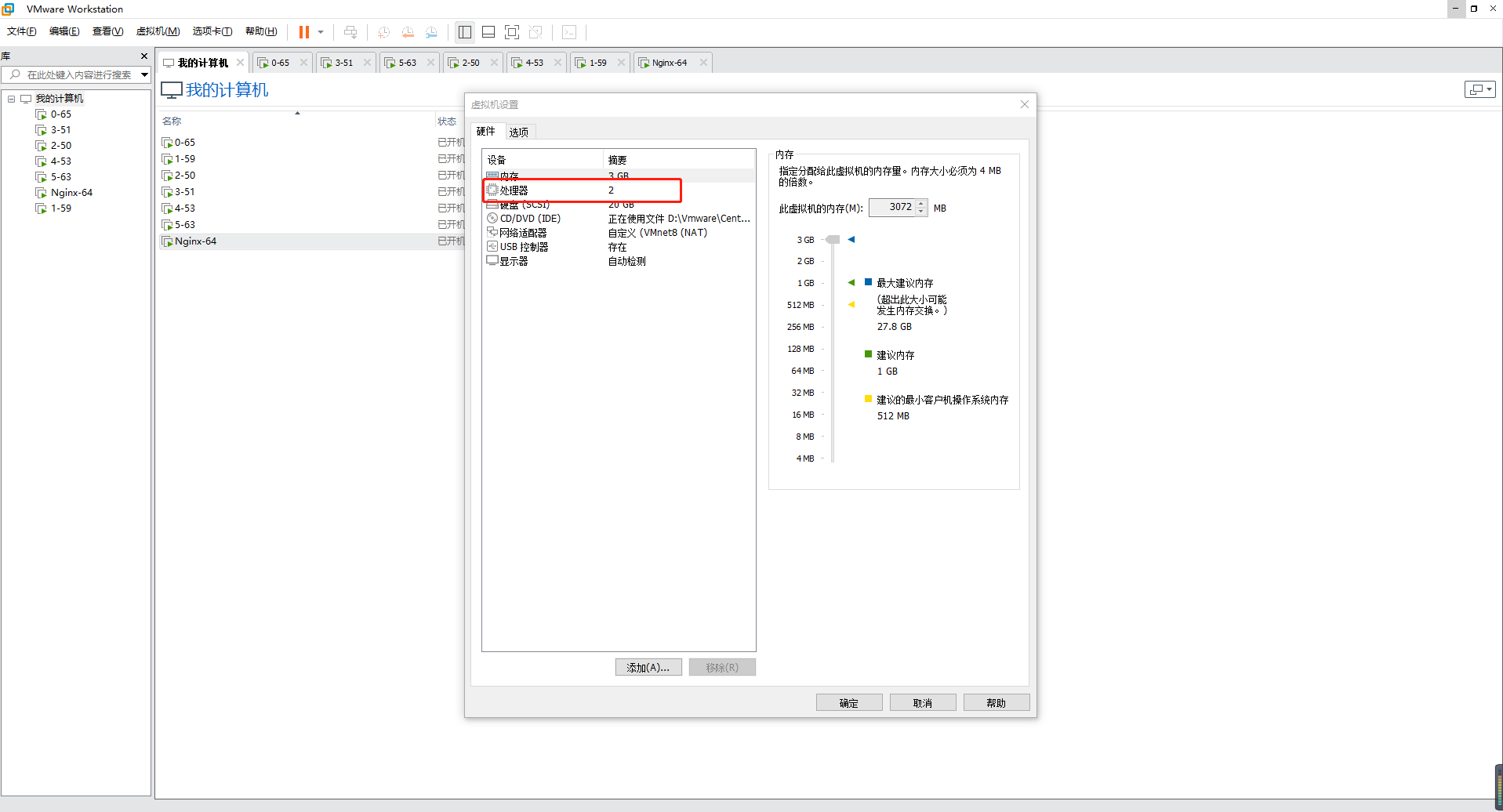Close the 我的计算机 tab
The width and height of the screenshot is (1503, 812).
240,63
